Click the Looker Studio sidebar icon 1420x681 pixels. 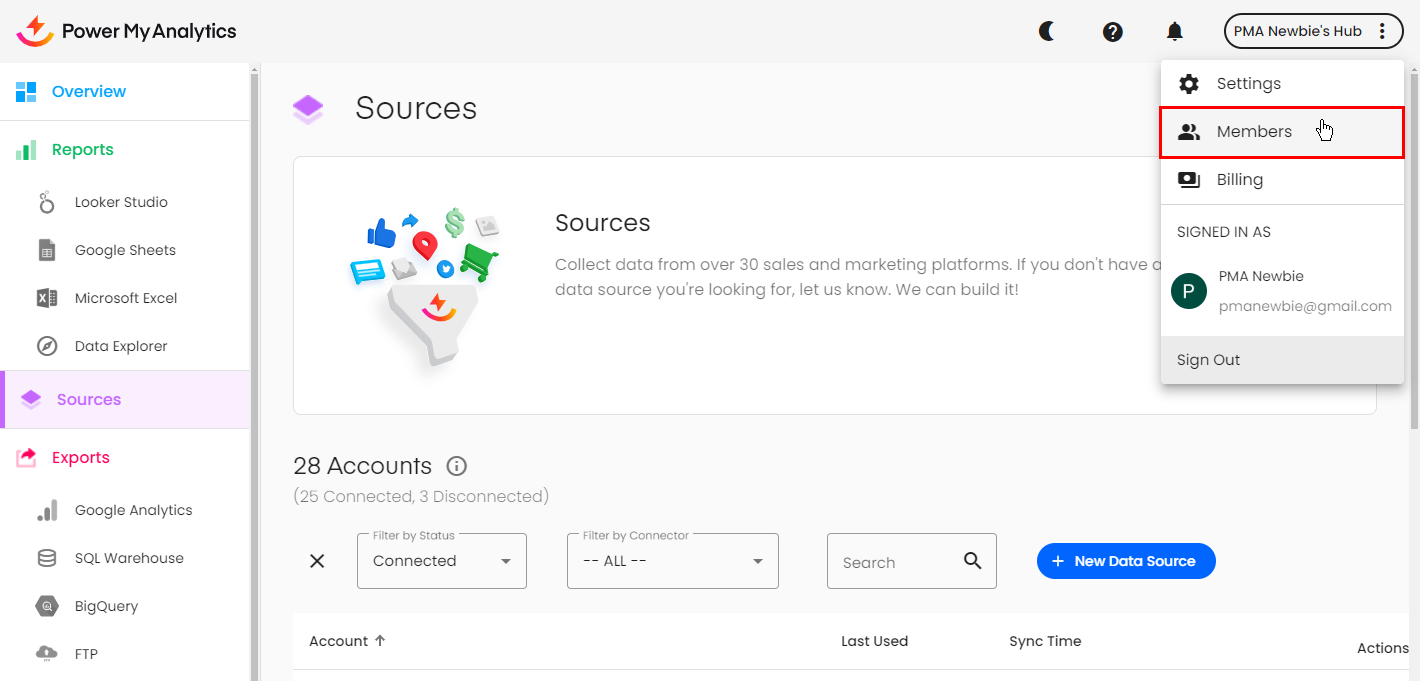click(47, 203)
